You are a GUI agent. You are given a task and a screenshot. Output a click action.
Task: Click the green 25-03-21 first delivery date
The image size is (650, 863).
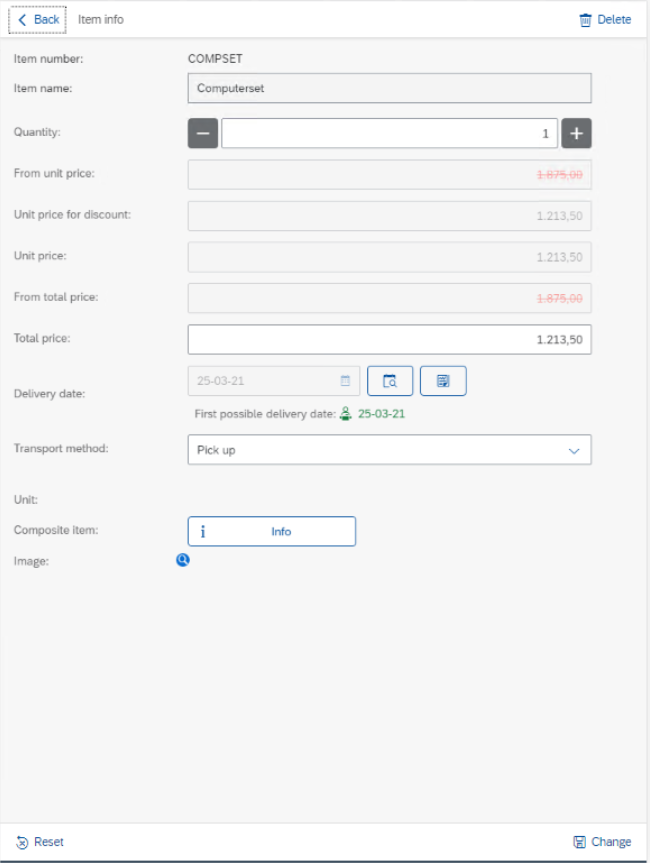coord(382,414)
